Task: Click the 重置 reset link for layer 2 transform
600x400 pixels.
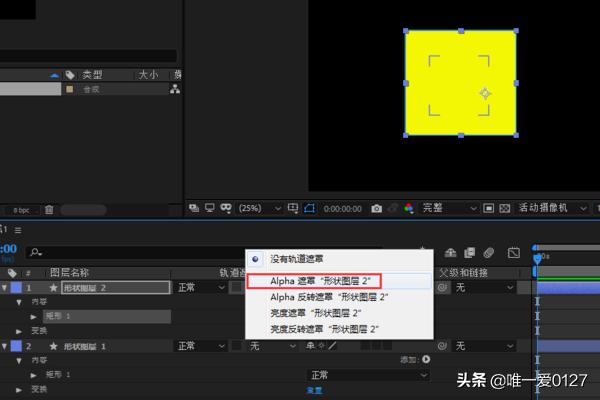Action: 314,390
